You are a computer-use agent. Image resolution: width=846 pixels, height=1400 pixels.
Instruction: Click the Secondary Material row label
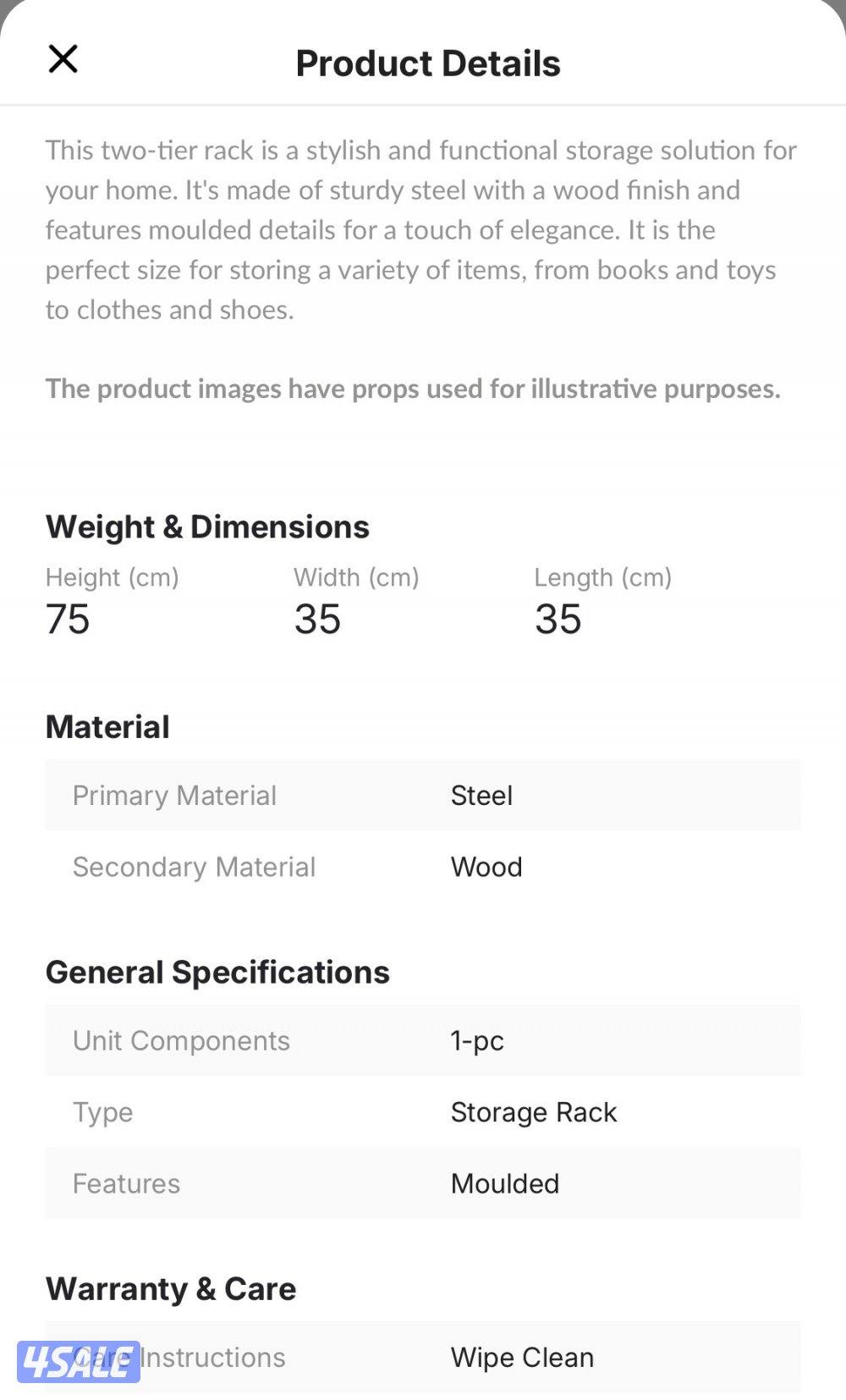pos(194,867)
